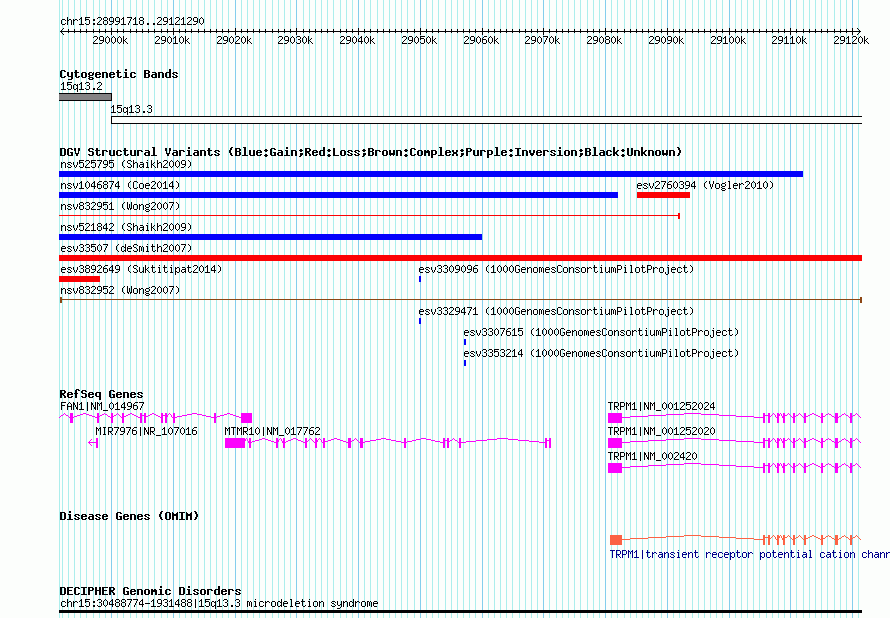Select the MTMR10 large first exon block

[235, 443]
